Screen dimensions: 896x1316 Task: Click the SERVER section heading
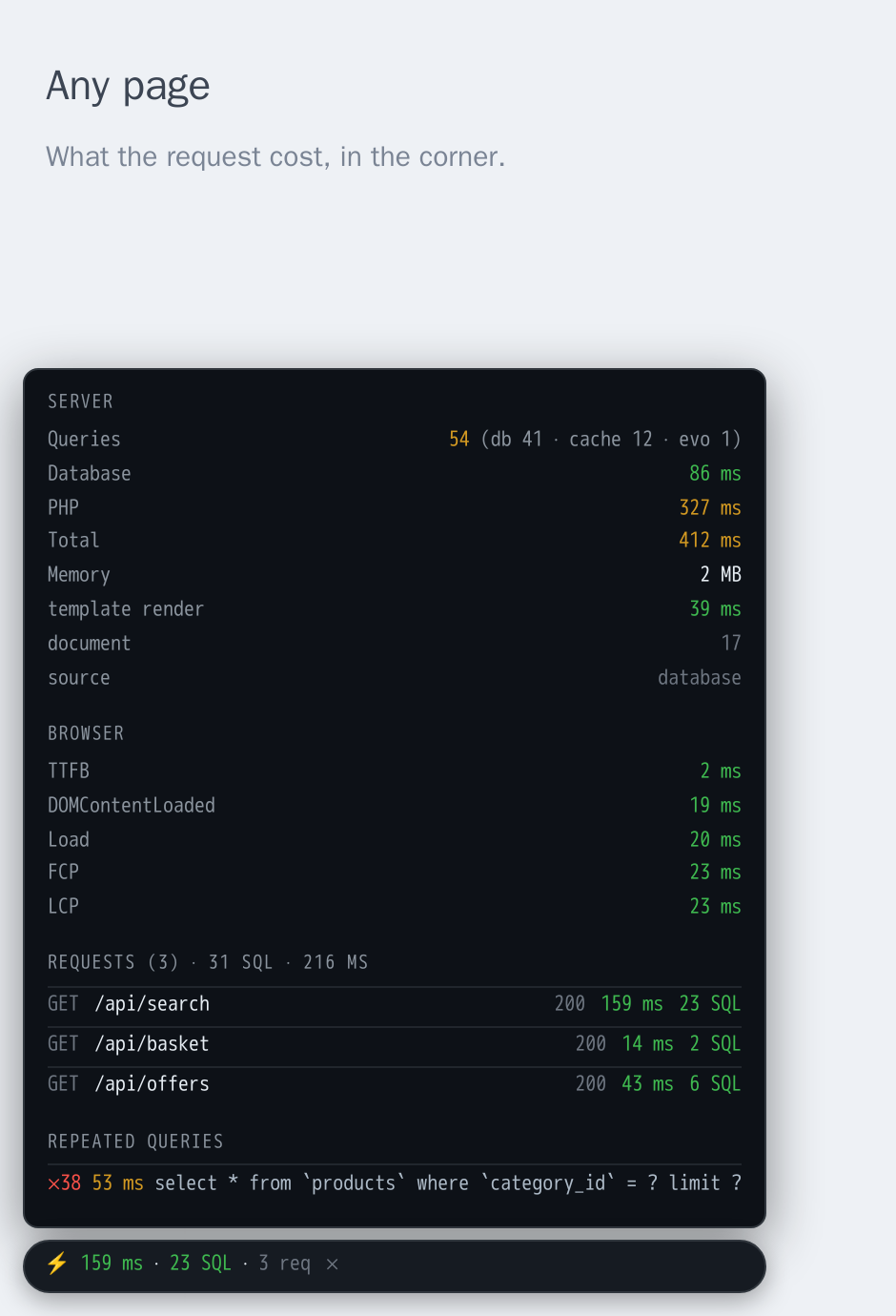click(81, 401)
